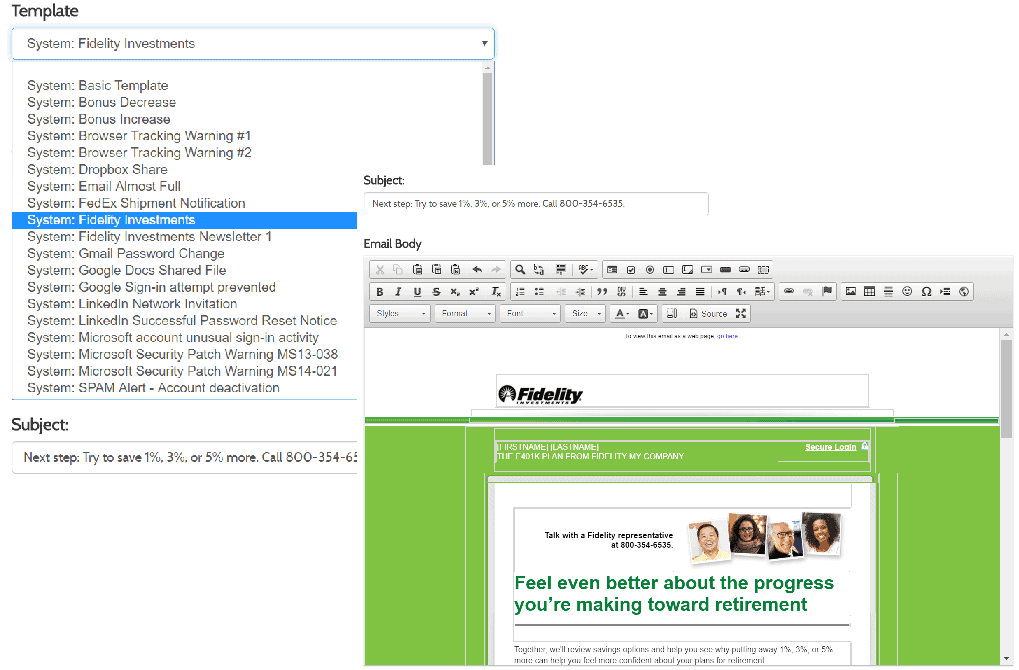
Task: Toggle Center alignment
Action: coord(662,292)
